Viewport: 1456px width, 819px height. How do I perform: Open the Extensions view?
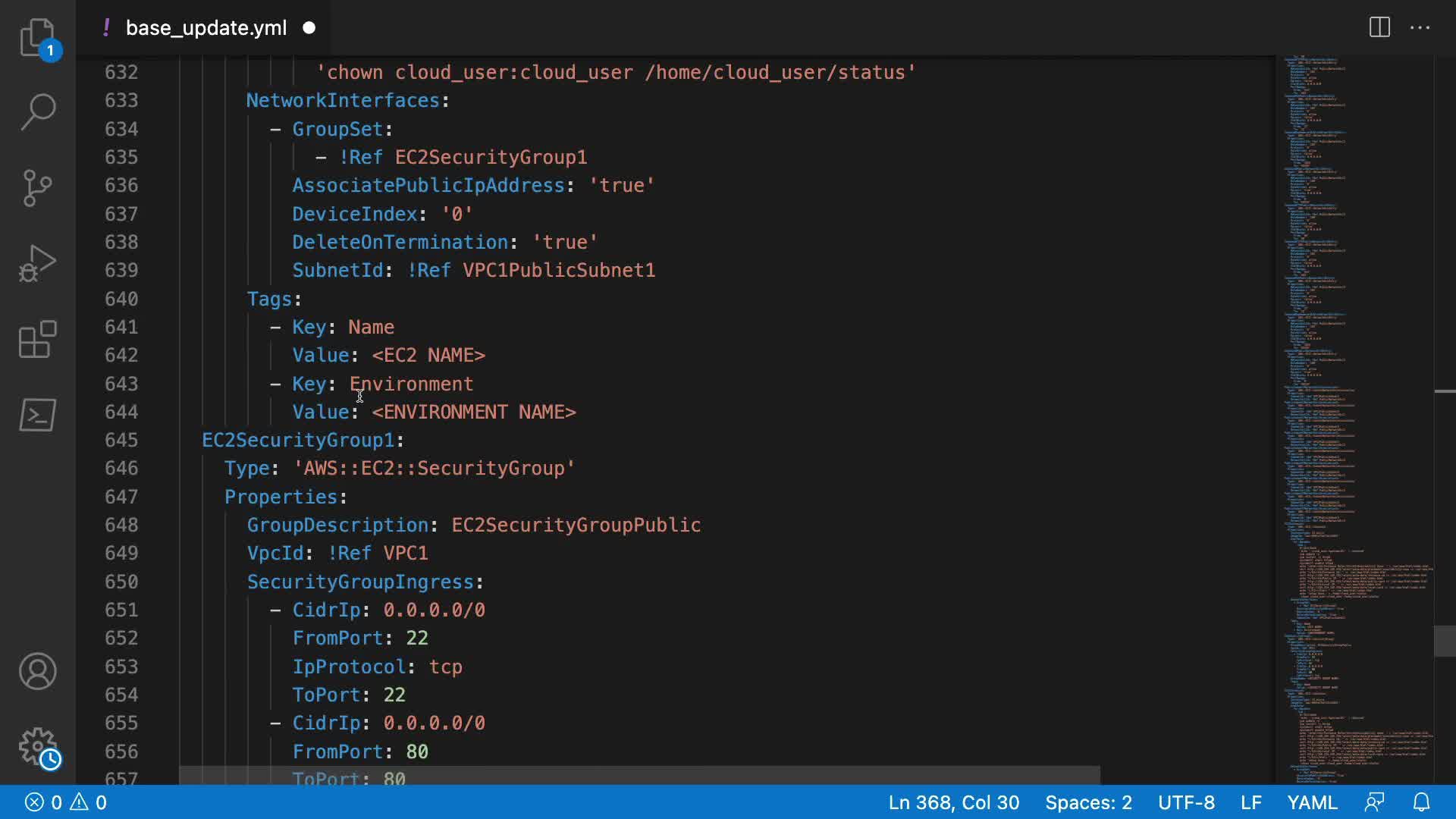pyautogui.click(x=37, y=339)
